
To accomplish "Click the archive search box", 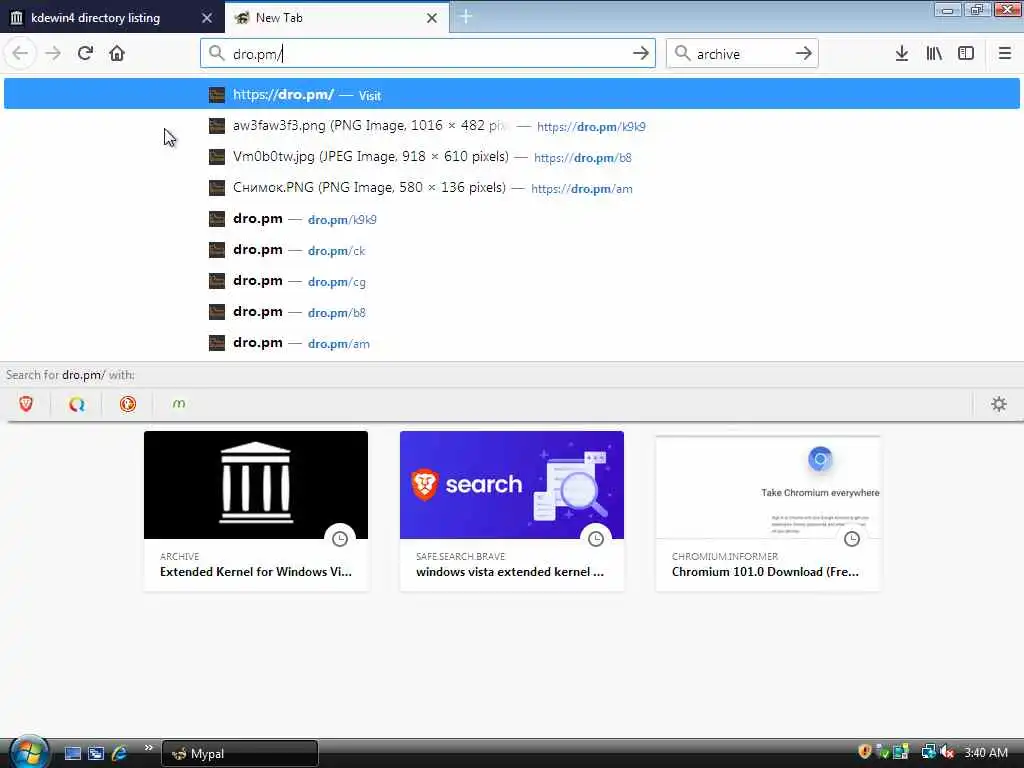I will [x=742, y=53].
